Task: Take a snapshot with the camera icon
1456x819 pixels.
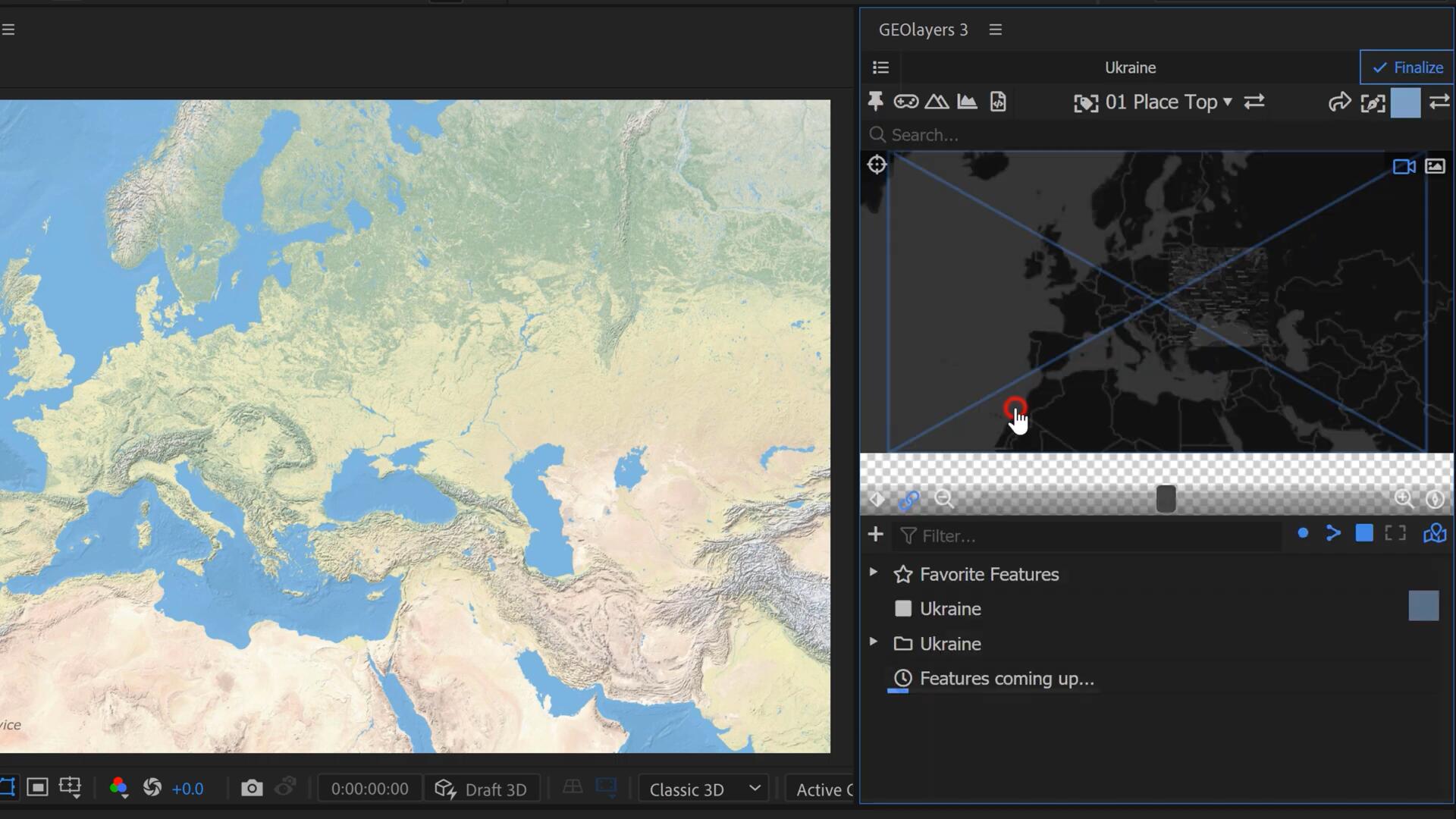Action: pyautogui.click(x=252, y=789)
